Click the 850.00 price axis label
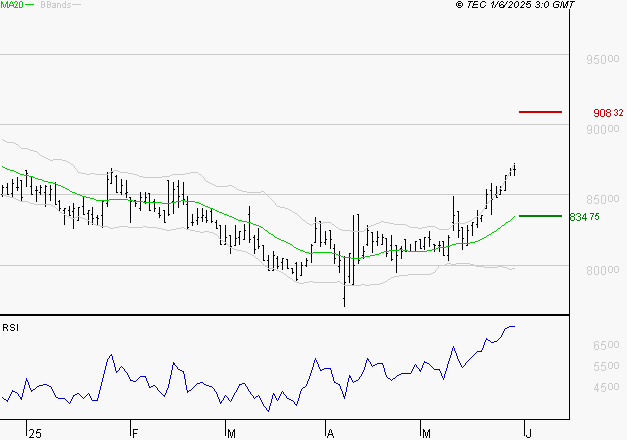The image size is (627, 440). [603, 199]
